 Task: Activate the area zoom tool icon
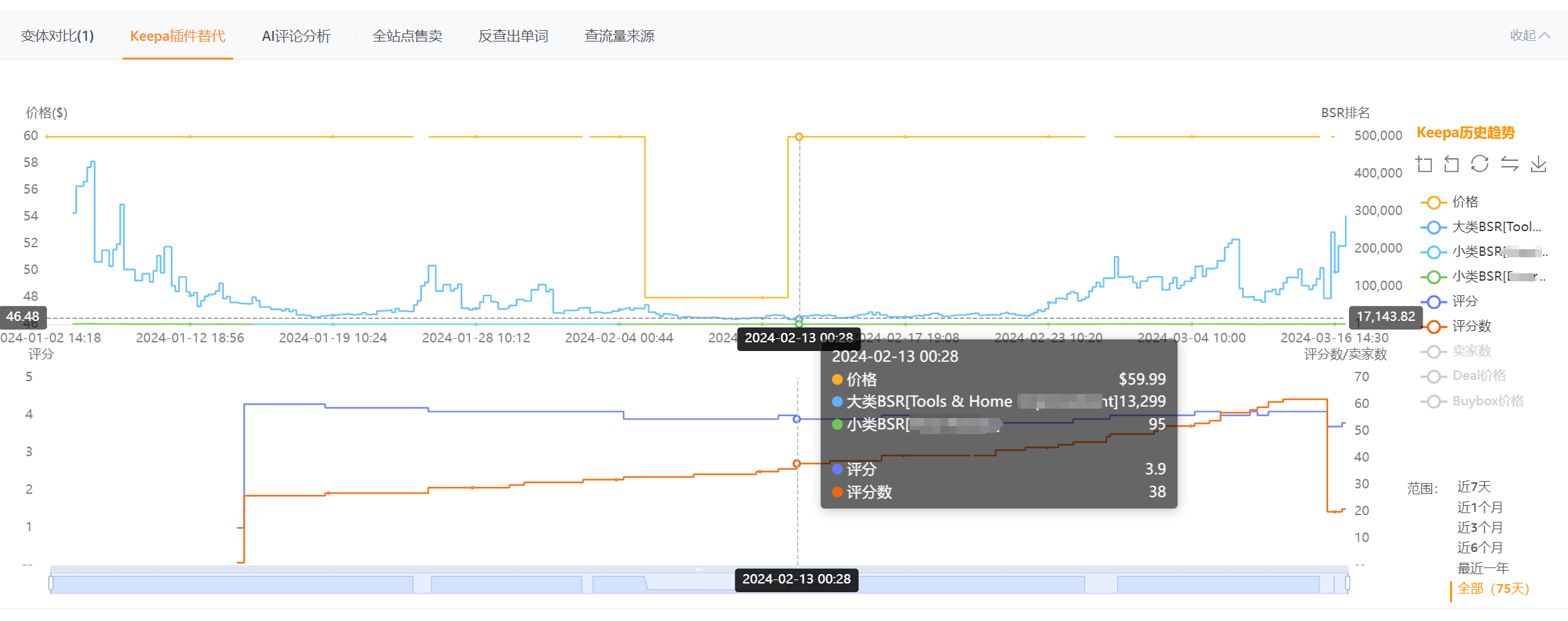coord(1424,164)
